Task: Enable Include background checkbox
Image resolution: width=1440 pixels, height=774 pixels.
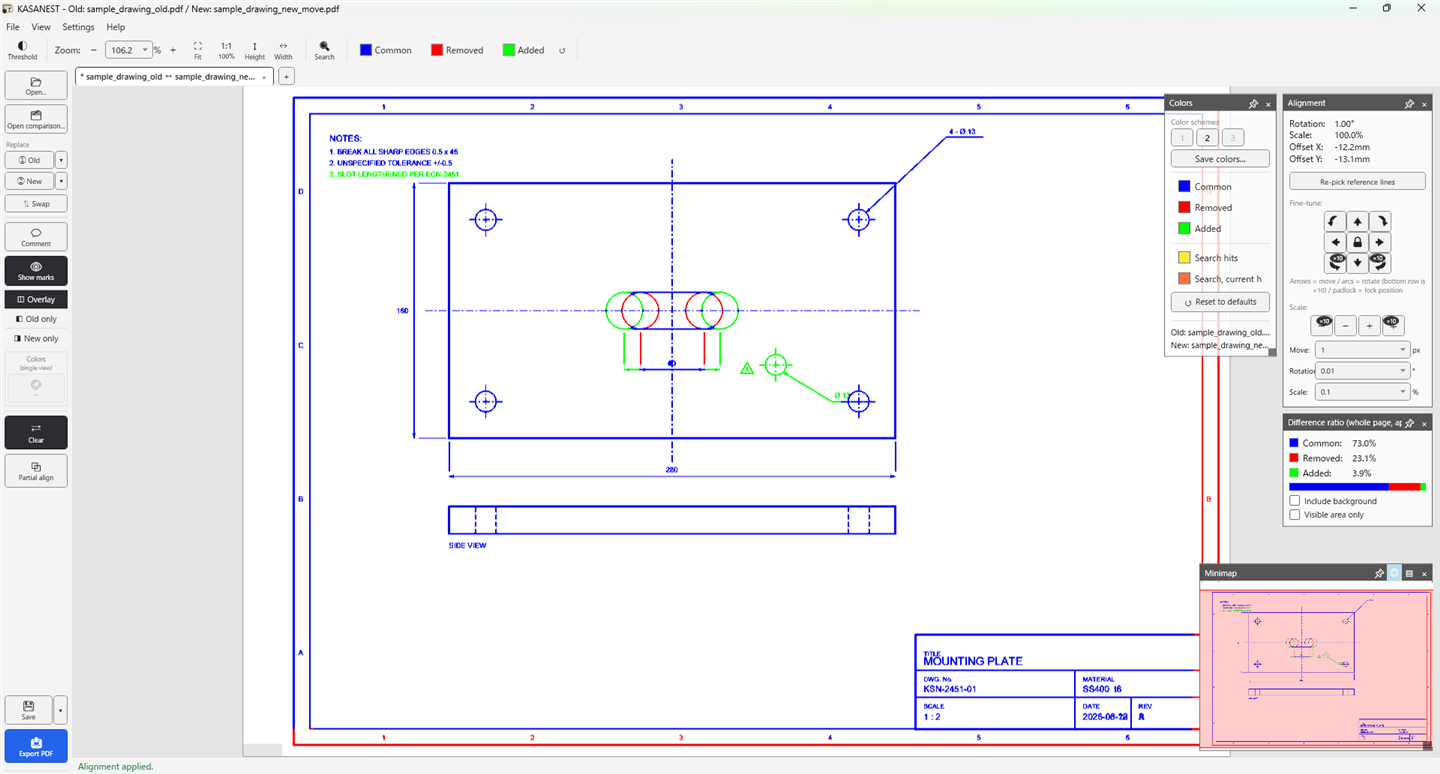Action: pos(1295,501)
